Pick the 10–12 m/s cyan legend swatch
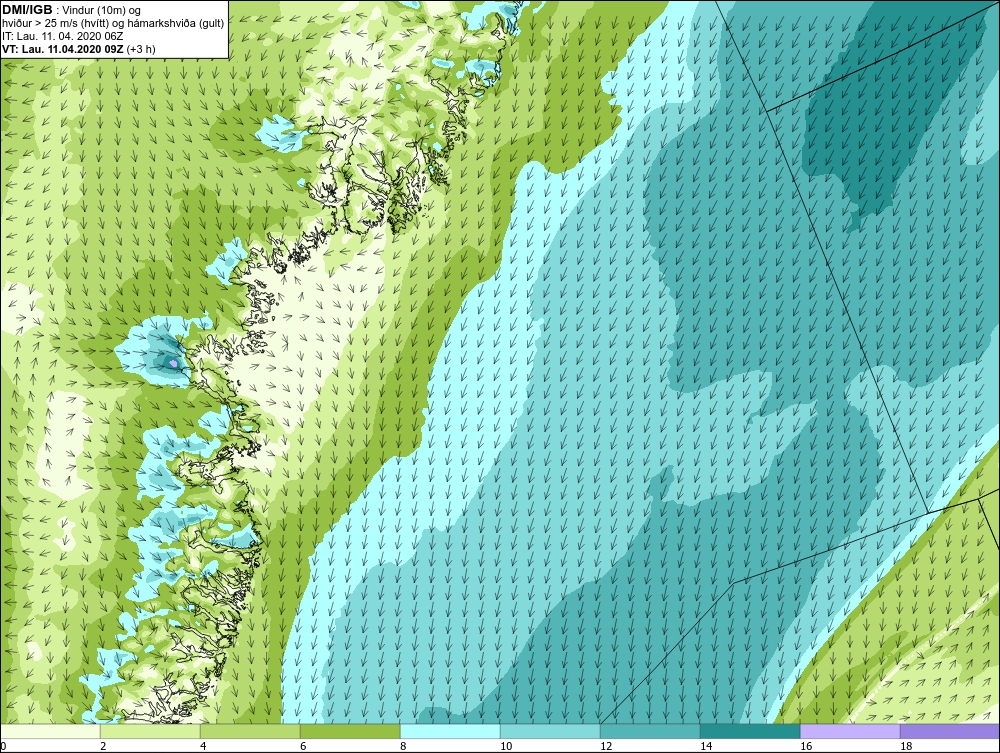The image size is (1000, 753). point(550,731)
